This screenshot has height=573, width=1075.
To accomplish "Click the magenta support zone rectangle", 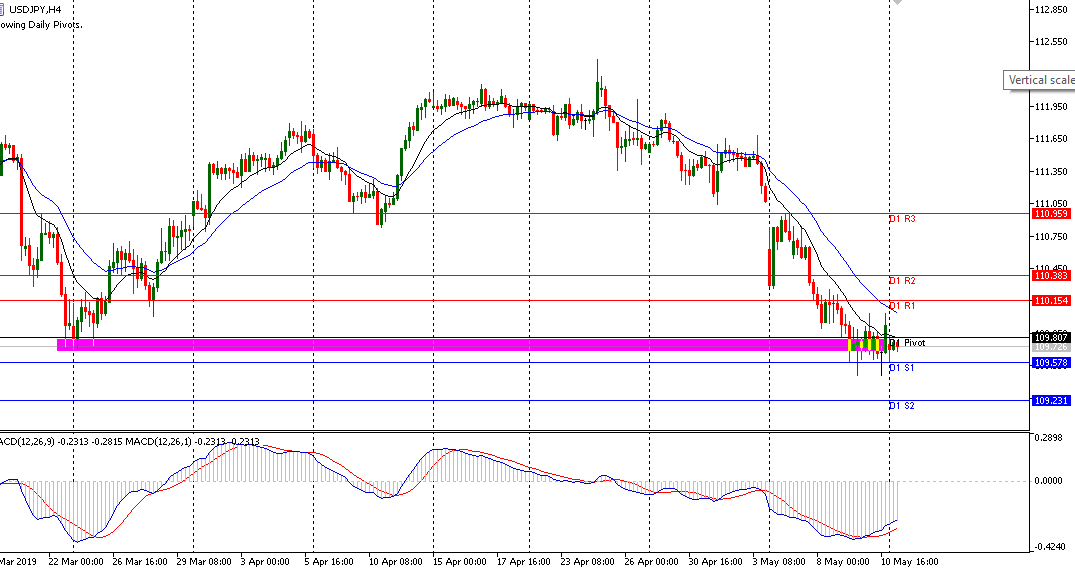I will pos(450,345).
